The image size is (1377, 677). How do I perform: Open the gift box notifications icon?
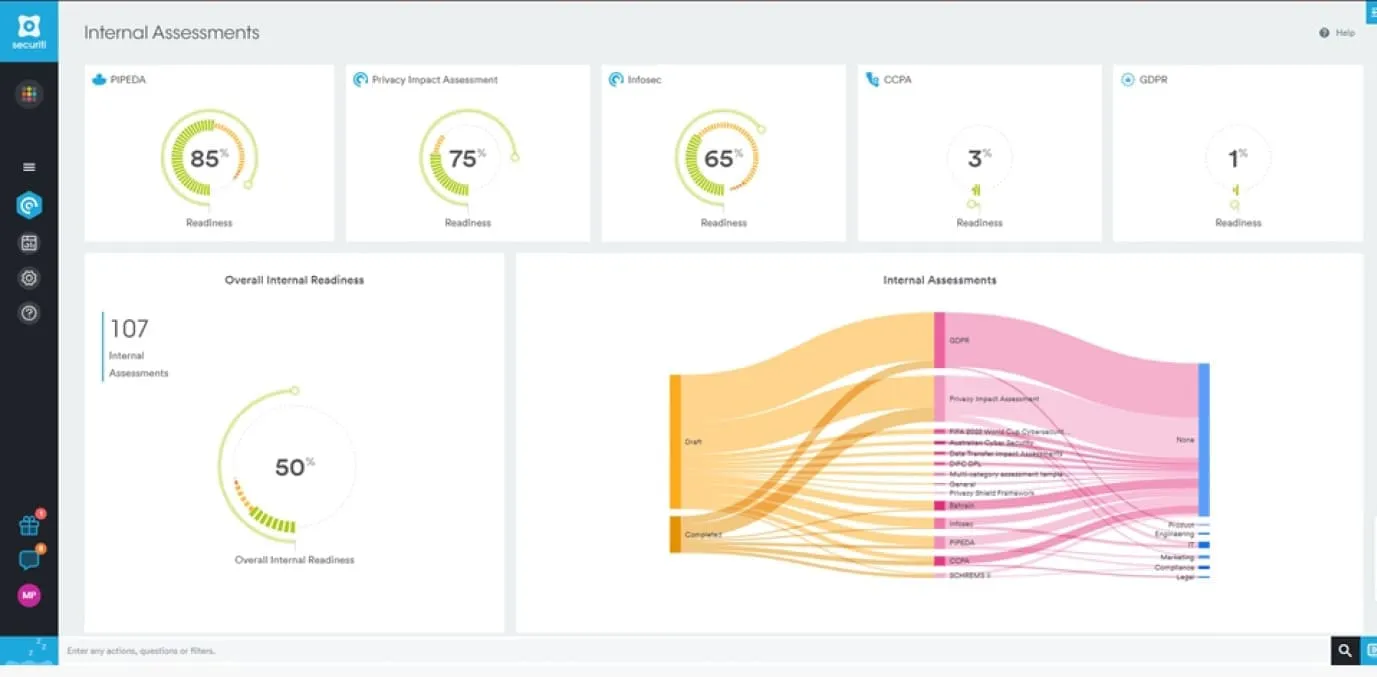pos(29,526)
